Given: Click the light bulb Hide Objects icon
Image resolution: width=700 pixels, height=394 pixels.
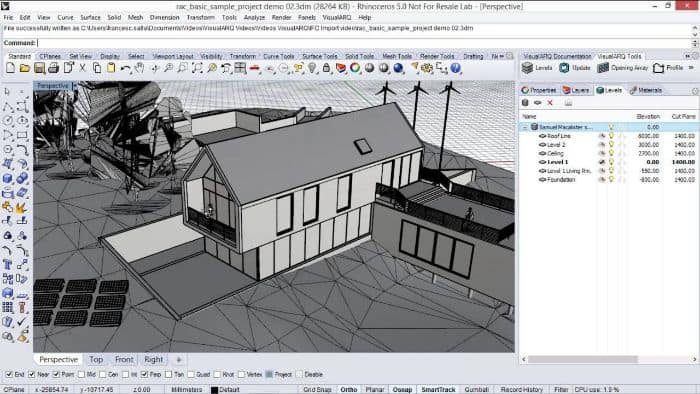Looking at the screenshot, I should coord(312,68).
